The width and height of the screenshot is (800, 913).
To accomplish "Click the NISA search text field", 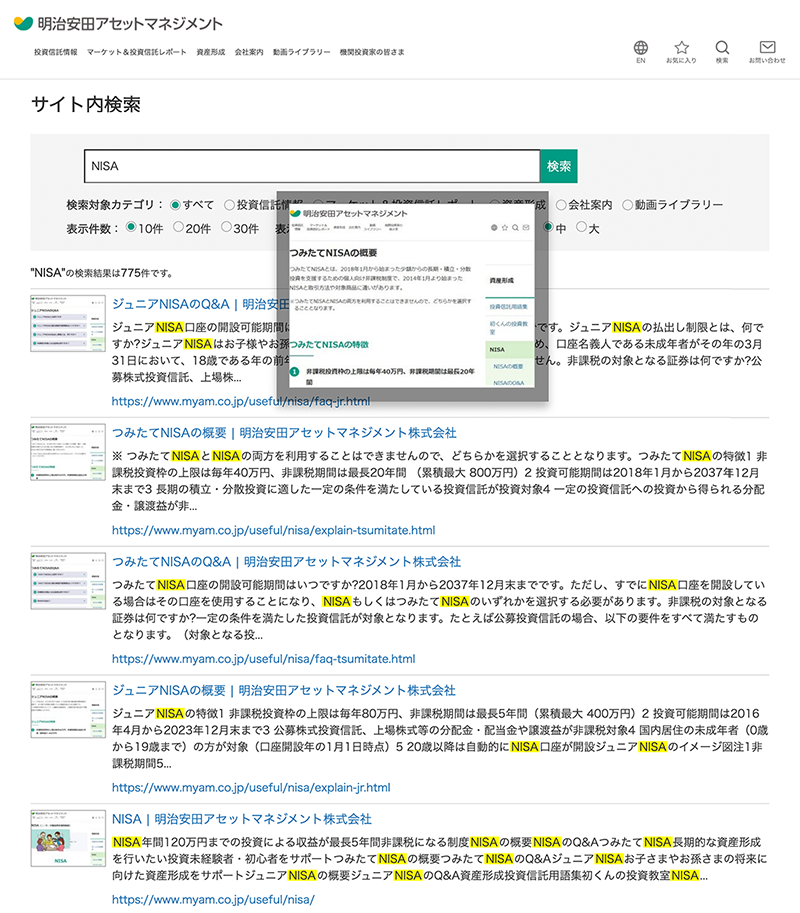I will point(312,166).
